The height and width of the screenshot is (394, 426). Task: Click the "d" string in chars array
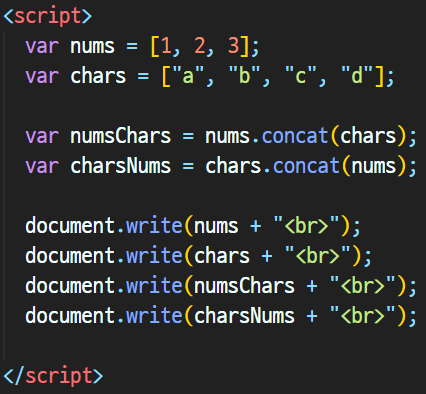357,75
